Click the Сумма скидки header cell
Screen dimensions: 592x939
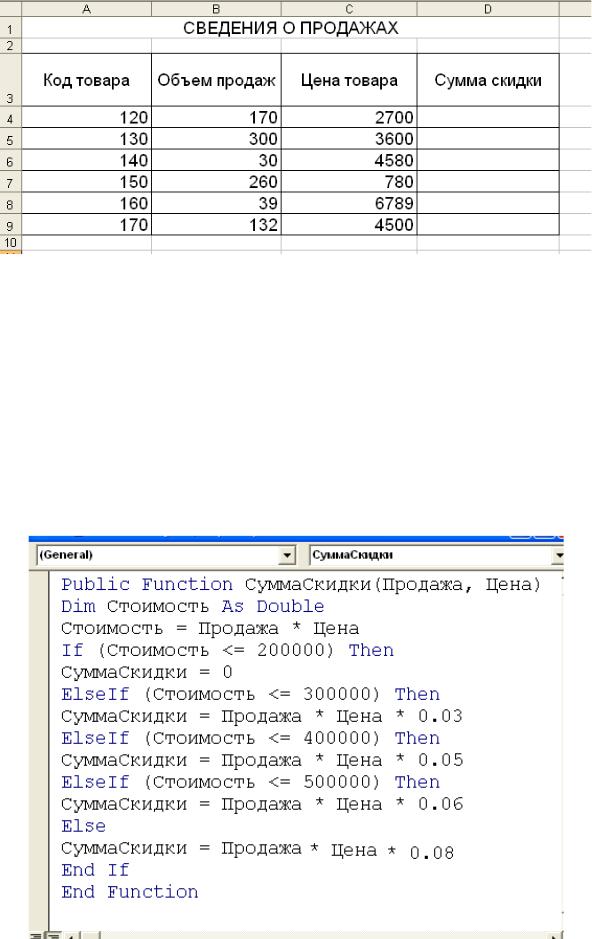point(488,80)
